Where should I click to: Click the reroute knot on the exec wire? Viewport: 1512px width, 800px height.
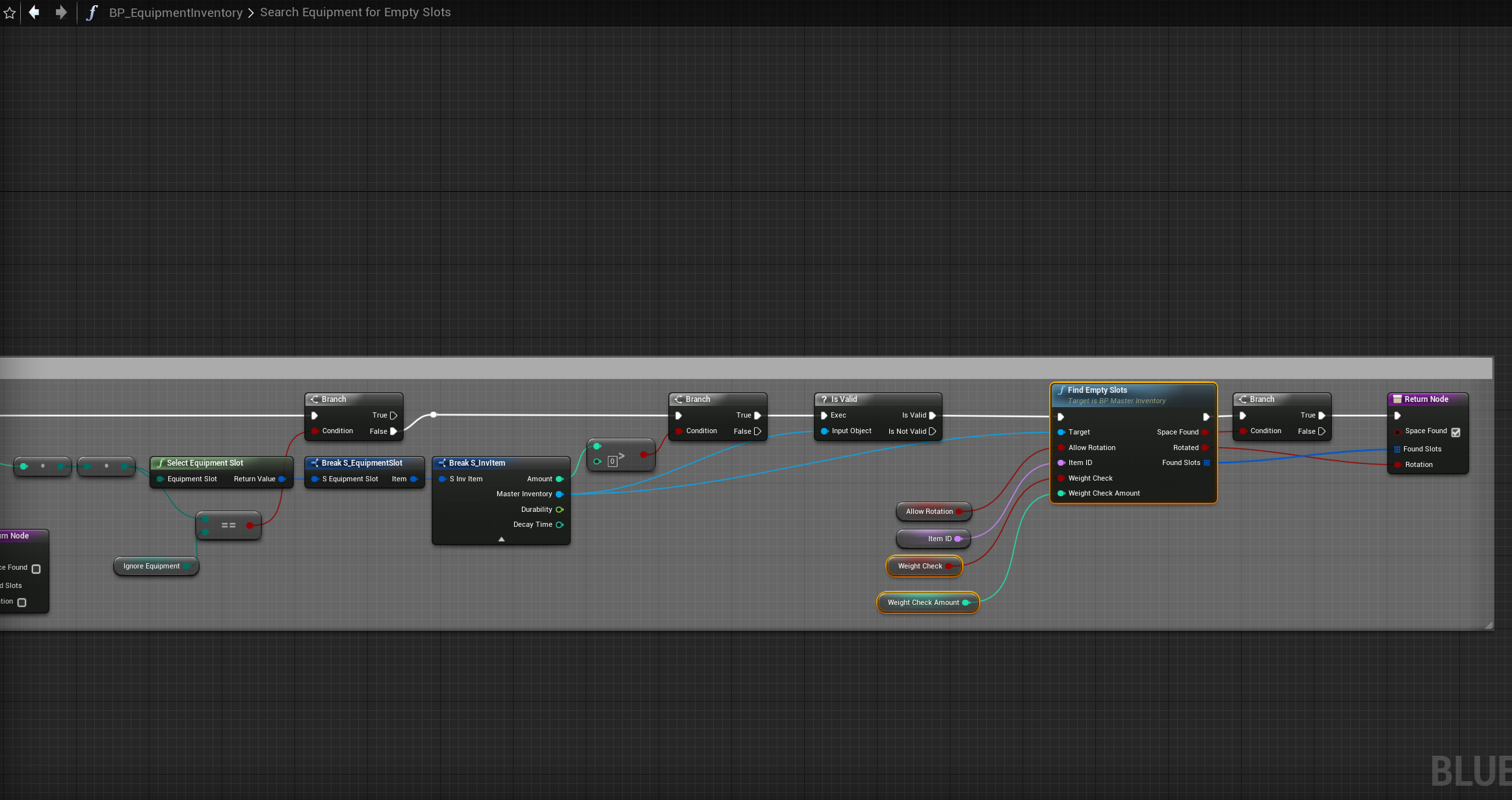(434, 415)
